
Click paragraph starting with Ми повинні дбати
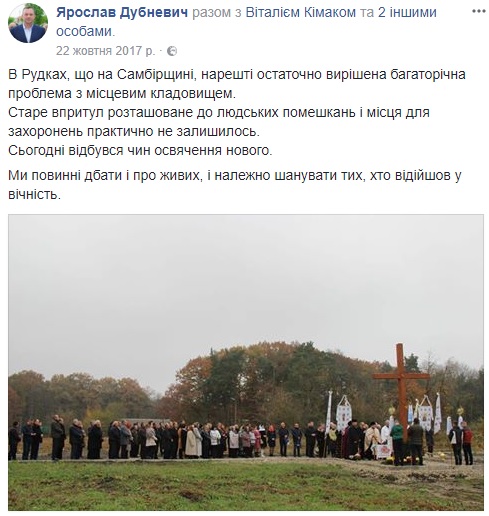(235, 185)
